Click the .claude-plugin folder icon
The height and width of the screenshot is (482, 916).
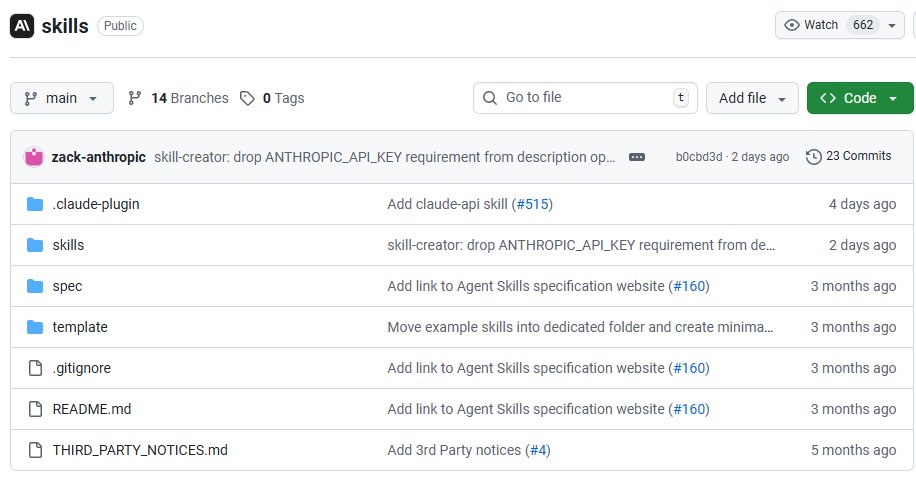coord(35,204)
